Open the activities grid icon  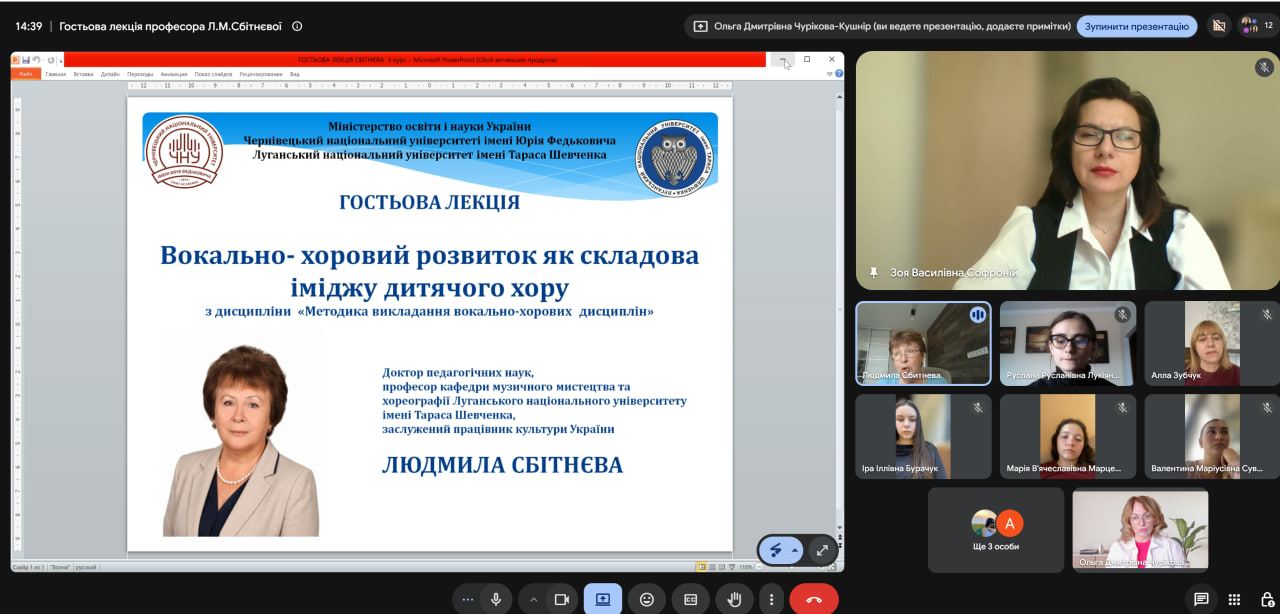(1235, 599)
